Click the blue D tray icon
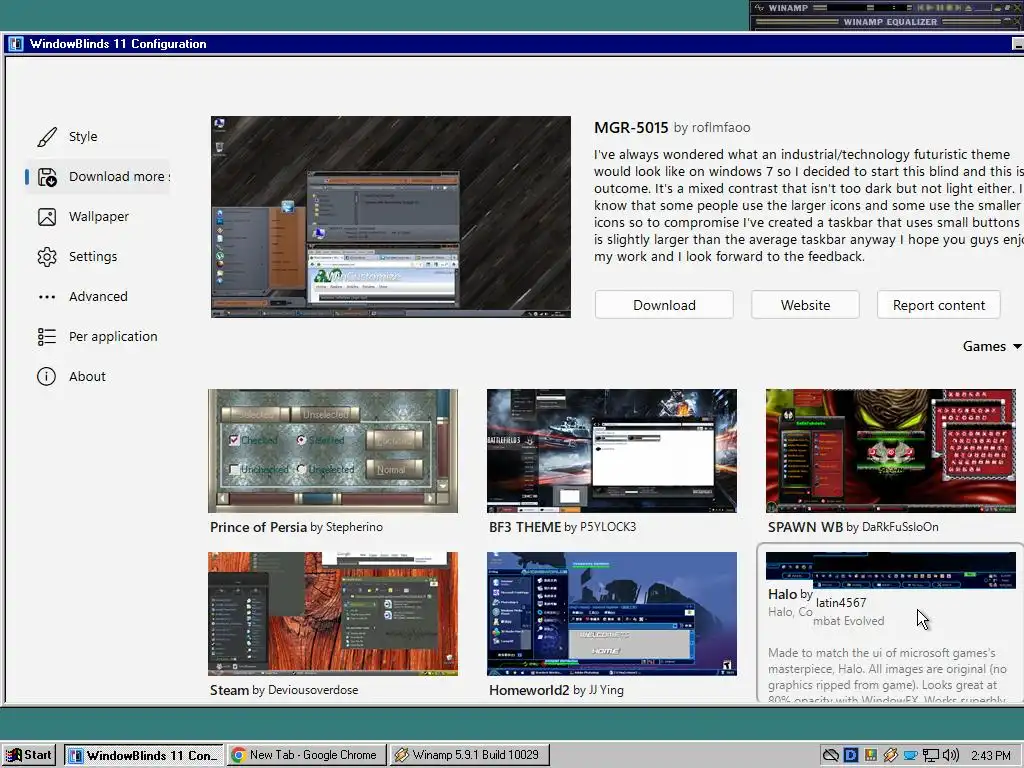This screenshot has height=768, width=1024. [x=851, y=755]
